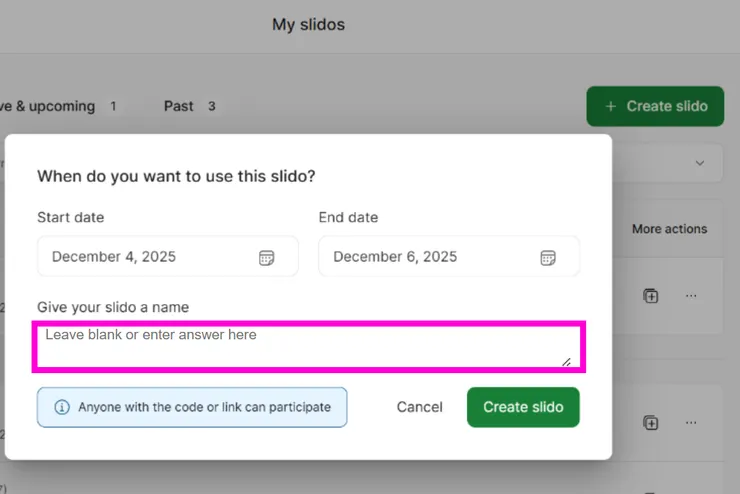Image resolution: width=740 pixels, height=494 pixels.
Task: Cancel the slido creation dialog
Action: click(x=419, y=407)
